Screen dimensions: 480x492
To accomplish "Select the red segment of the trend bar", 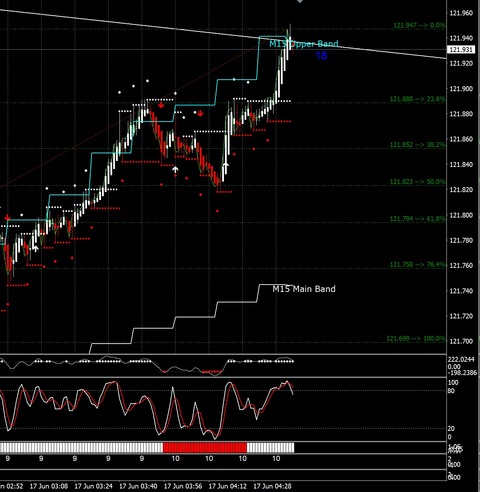I will [x=205, y=448].
